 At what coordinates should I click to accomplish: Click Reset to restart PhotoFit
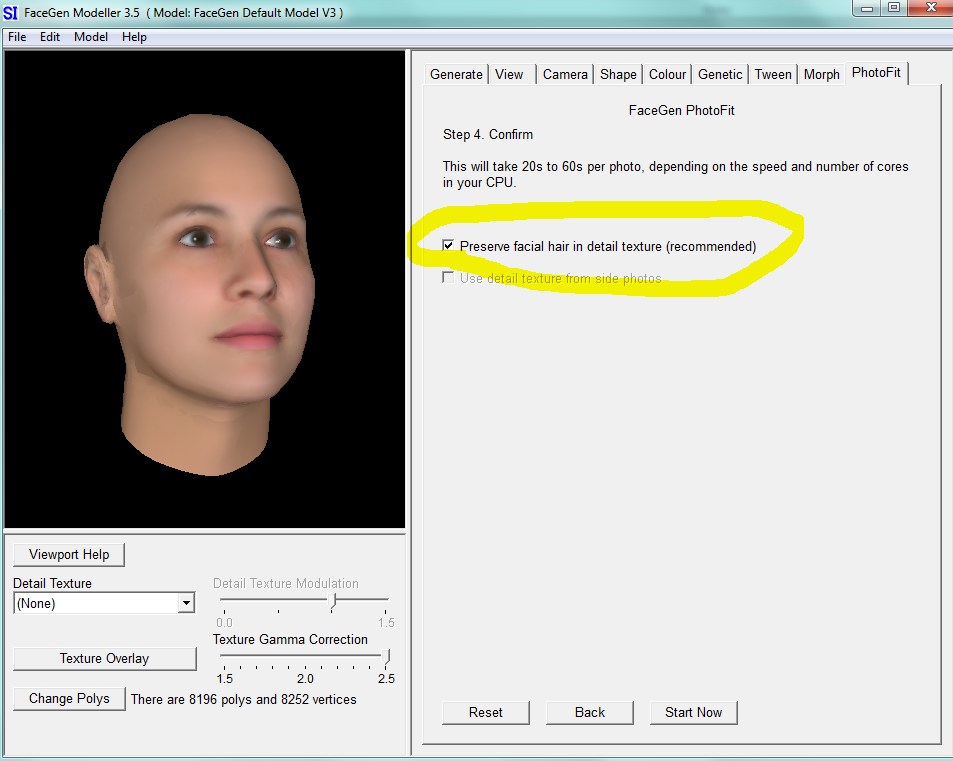pyautogui.click(x=485, y=712)
